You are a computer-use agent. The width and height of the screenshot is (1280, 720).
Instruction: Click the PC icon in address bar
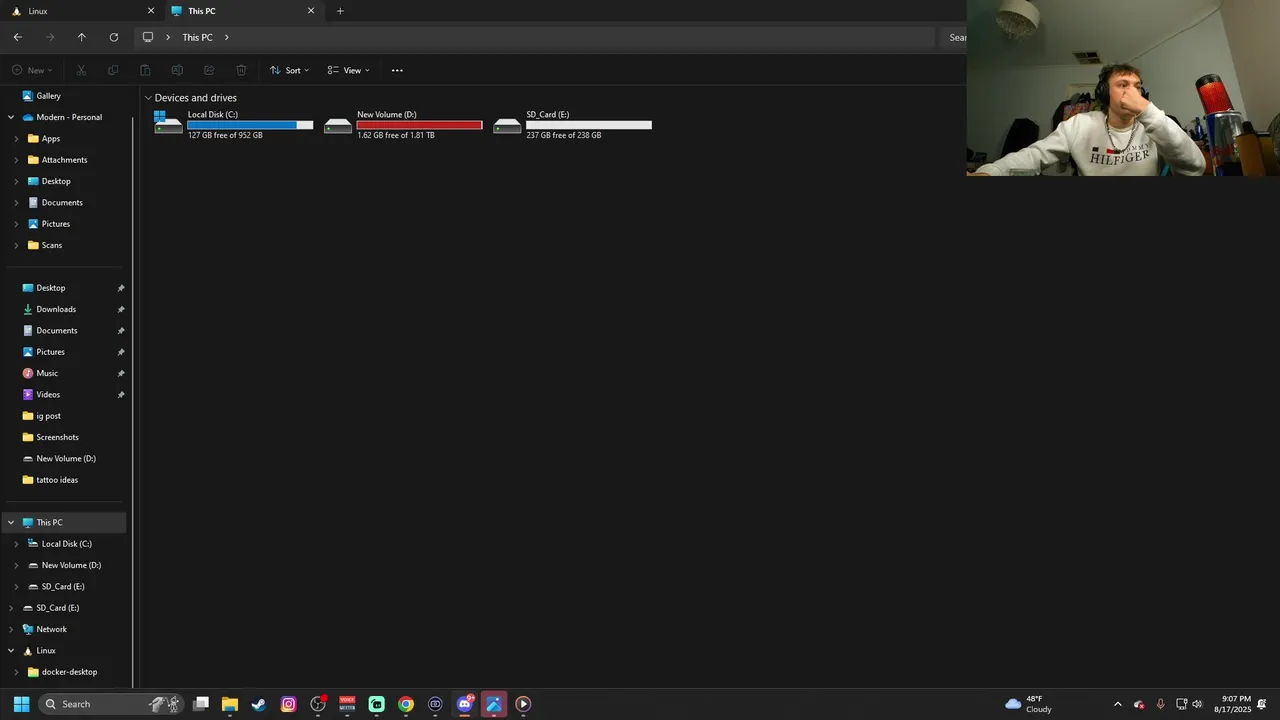(x=148, y=37)
